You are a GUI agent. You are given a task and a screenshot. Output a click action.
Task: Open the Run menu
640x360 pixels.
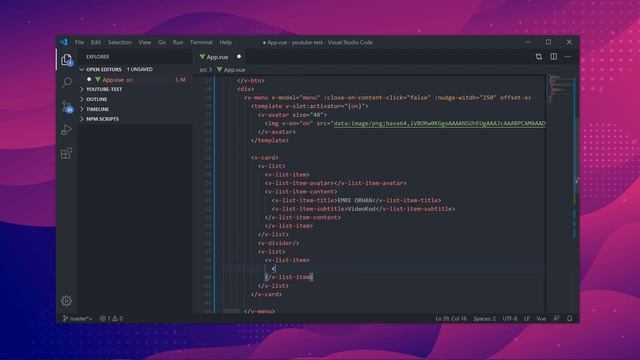[178, 42]
